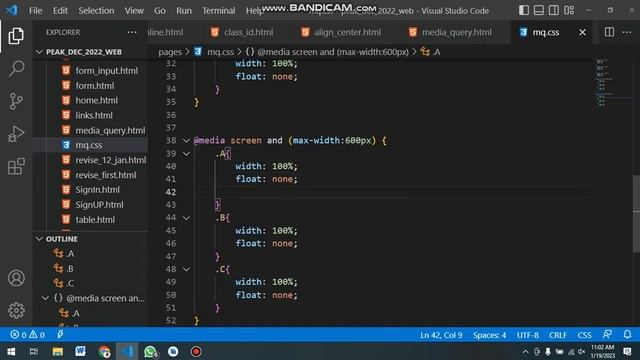Open errors and warnings in status bar
Viewport: 640px width, 360px height.
[28, 335]
